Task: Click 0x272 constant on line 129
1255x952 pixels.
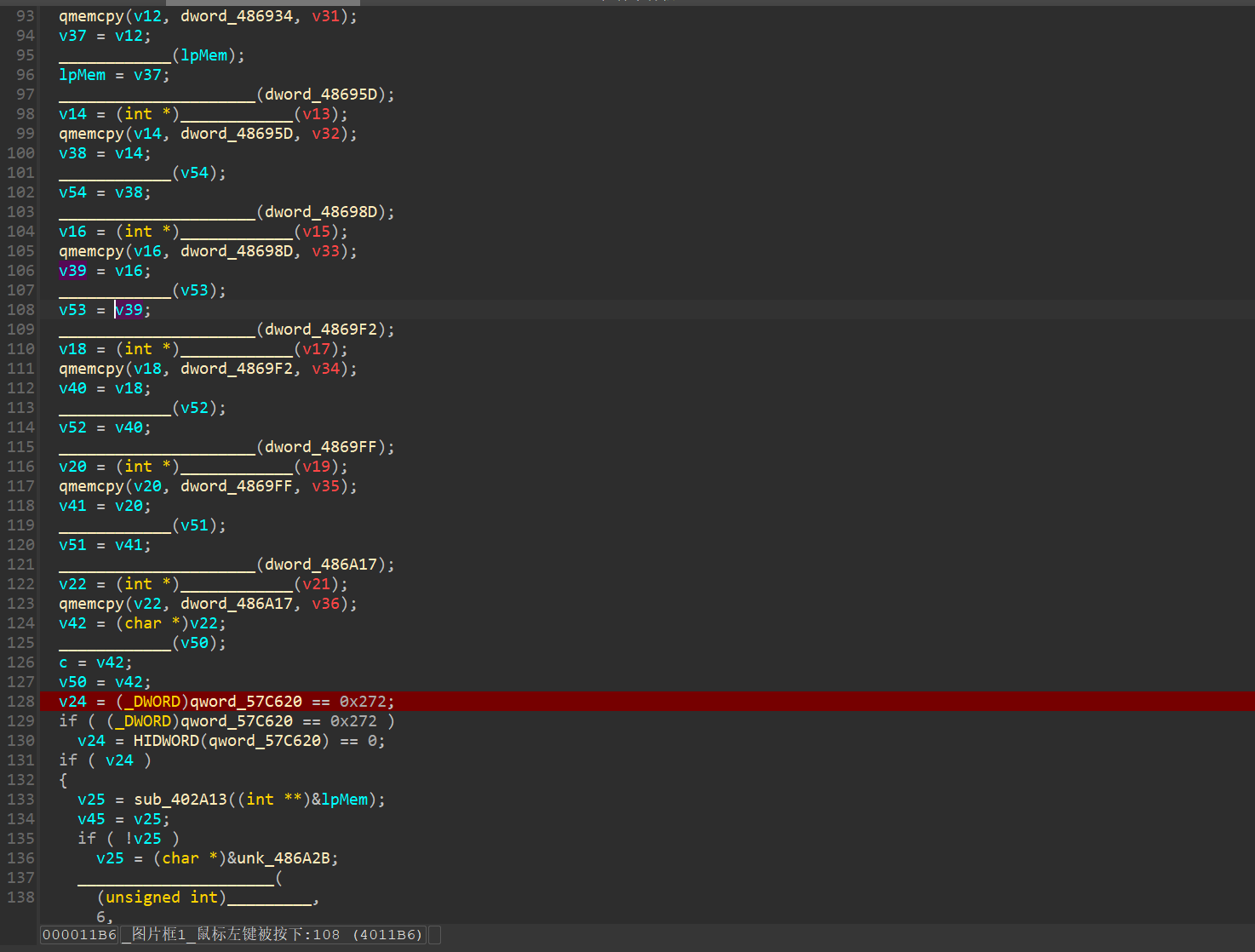Action: (353, 721)
